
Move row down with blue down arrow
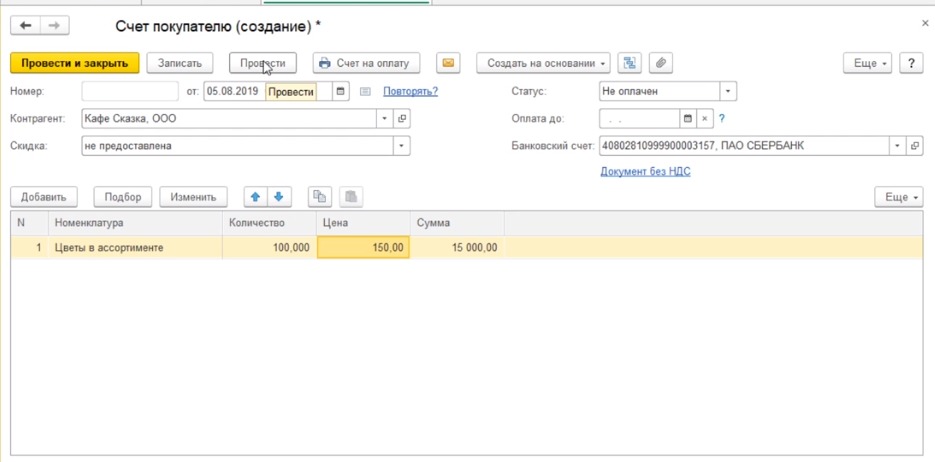click(279, 197)
